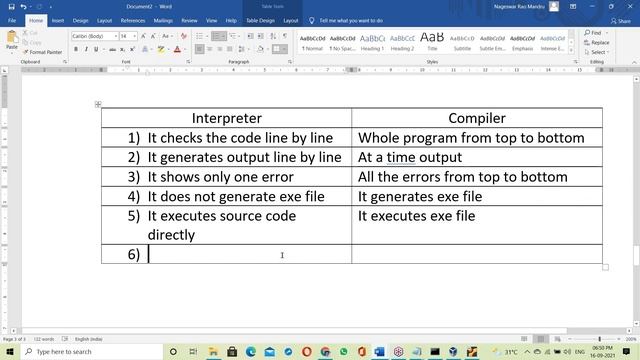Image resolution: width=640 pixels, height=360 pixels.
Task: Apply subscript formatting
Action: tap(122, 49)
